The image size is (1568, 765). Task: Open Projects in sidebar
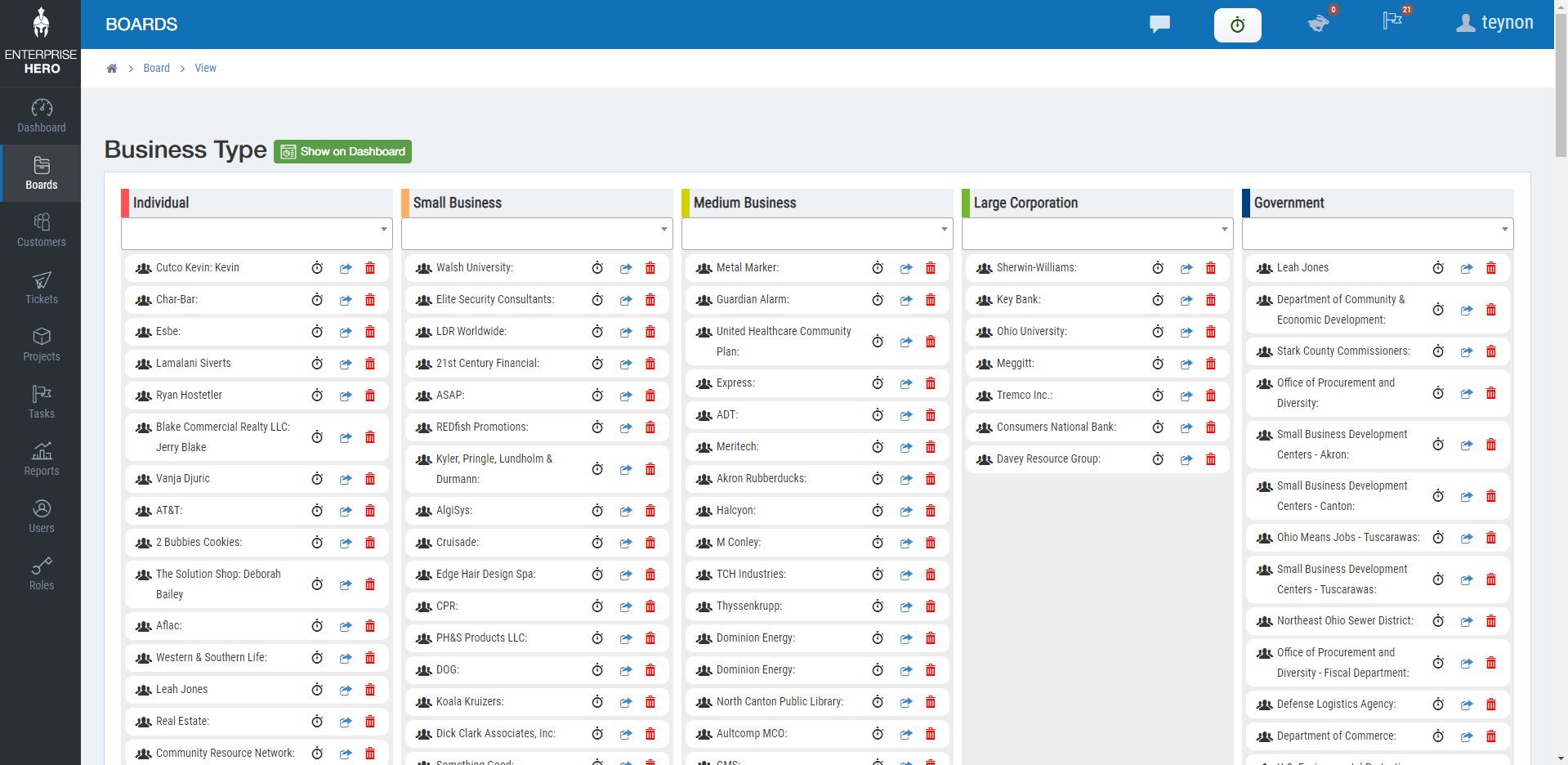coord(41,345)
